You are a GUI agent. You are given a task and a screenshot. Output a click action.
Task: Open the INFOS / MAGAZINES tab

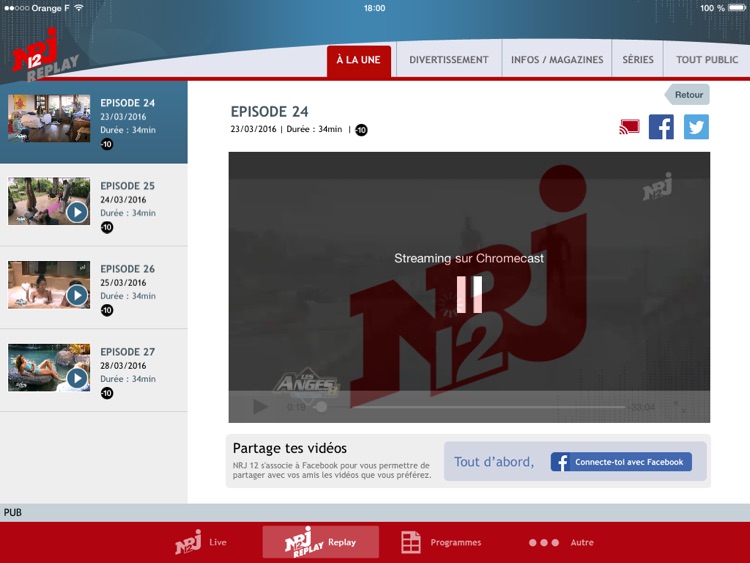(557, 60)
